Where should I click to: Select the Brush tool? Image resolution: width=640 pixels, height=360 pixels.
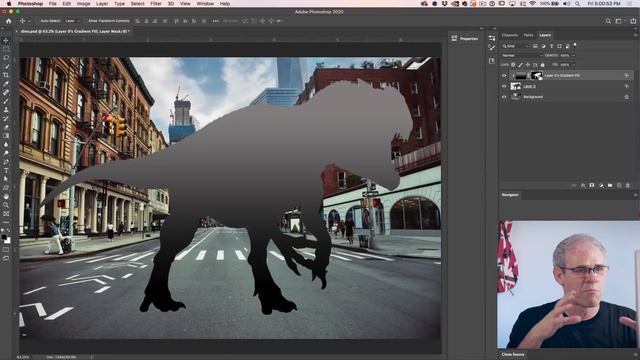(x=6, y=101)
